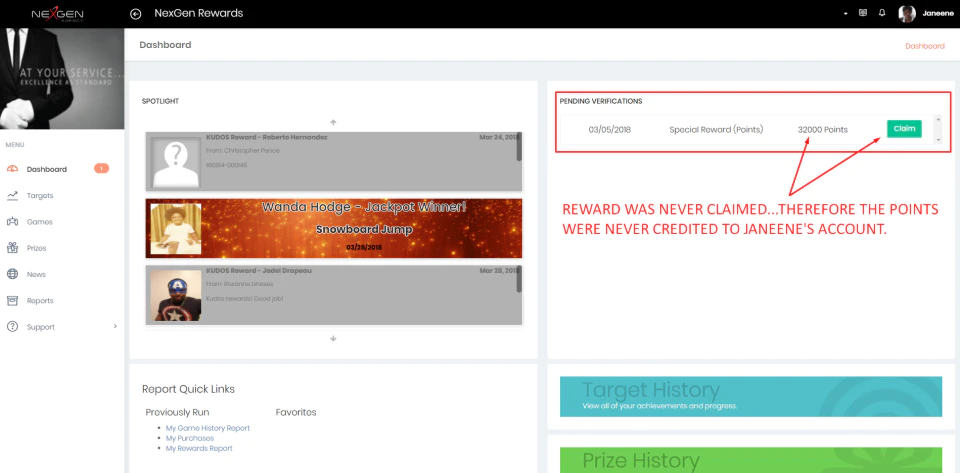The height and width of the screenshot is (473, 960).
Task: Expand the Support submenu chevron
Action: pos(115,327)
